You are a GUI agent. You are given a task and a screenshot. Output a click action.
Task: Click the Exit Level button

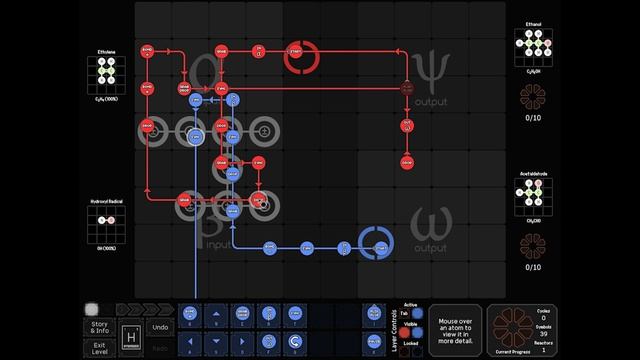(x=100, y=348)
